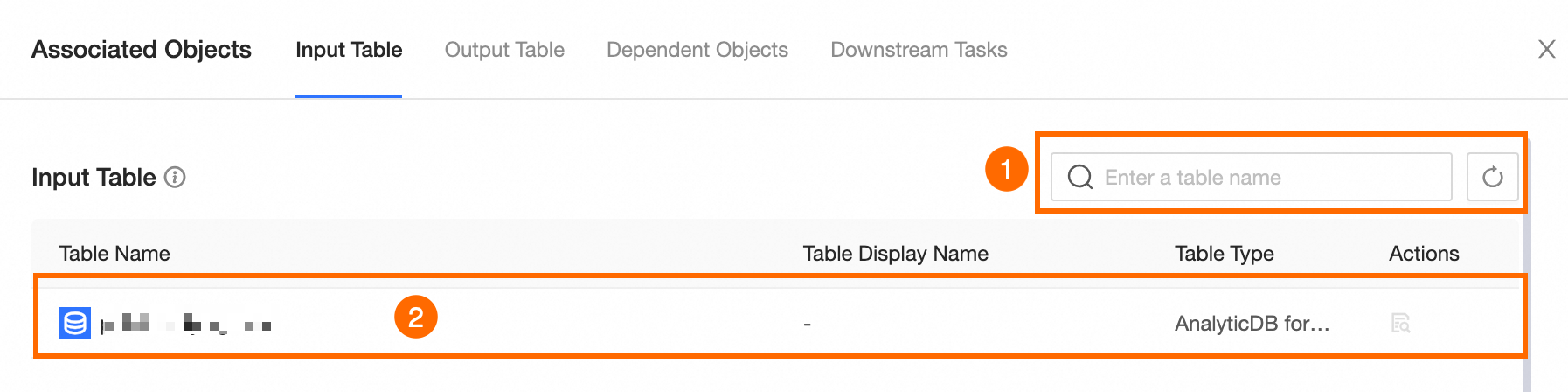This screenshot has width=1568, height=392.
Task: Go to the Downstream Tasks tab
Action: click(919, 50)
